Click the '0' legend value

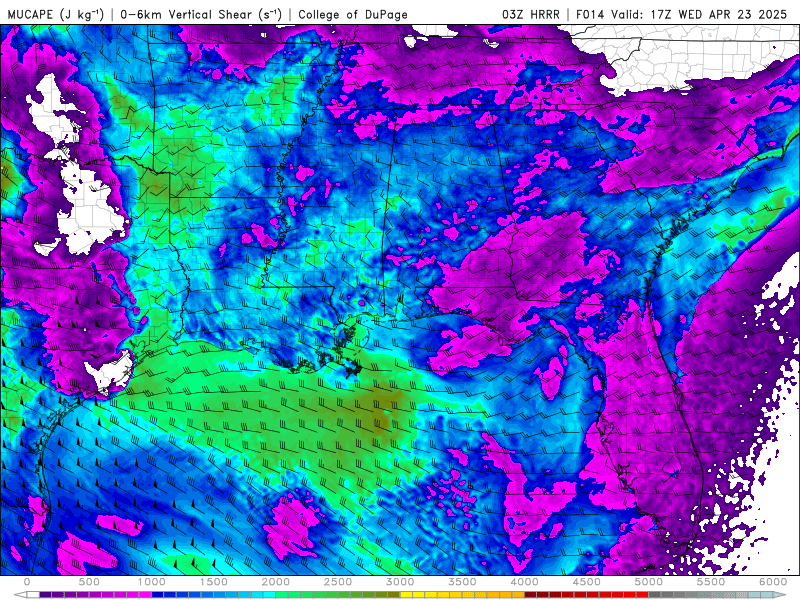click(x=27, y=582)
